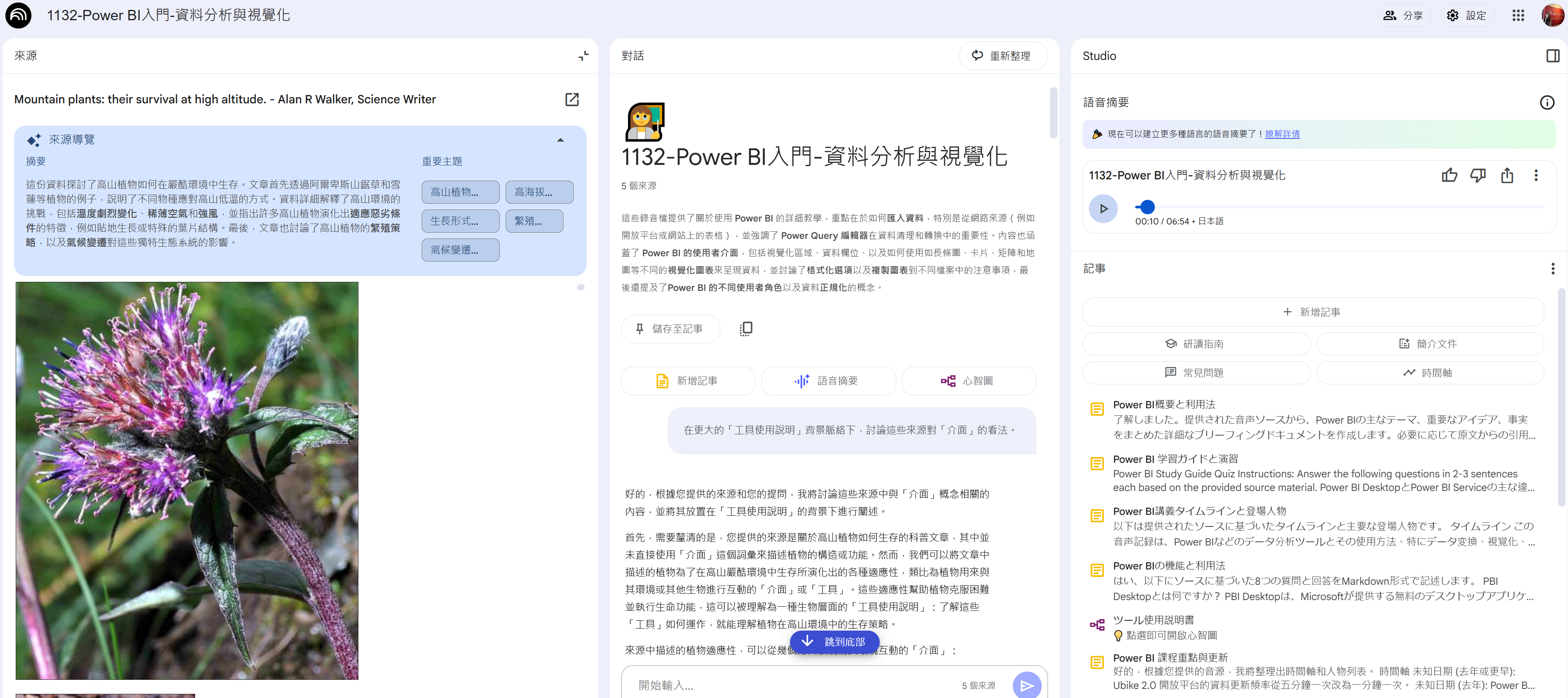The image size is (1568, 698).
Task: Open note Power BI講義タイムラインと登場人物
Action: pyautogui.click(x=1313, y=526)
